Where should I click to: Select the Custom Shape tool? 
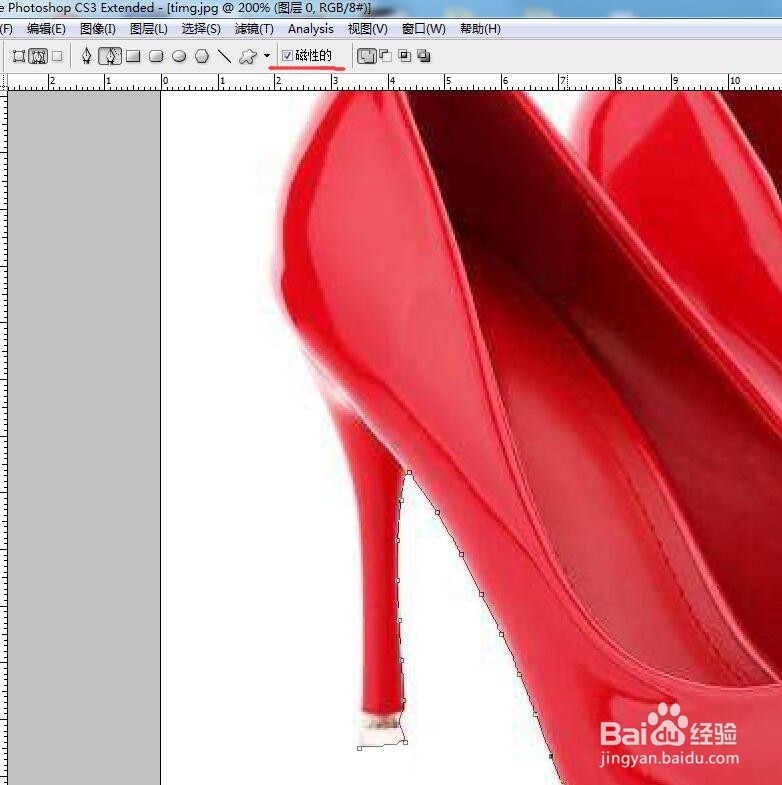tap(248, 57)
